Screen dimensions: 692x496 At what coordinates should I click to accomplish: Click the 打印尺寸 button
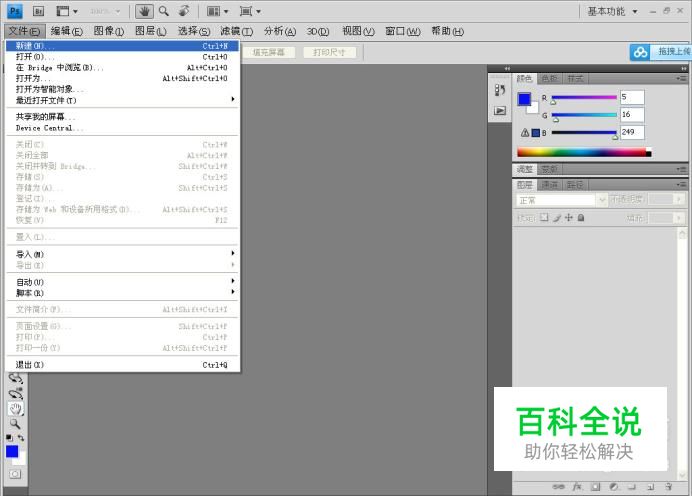click(329, 52)
